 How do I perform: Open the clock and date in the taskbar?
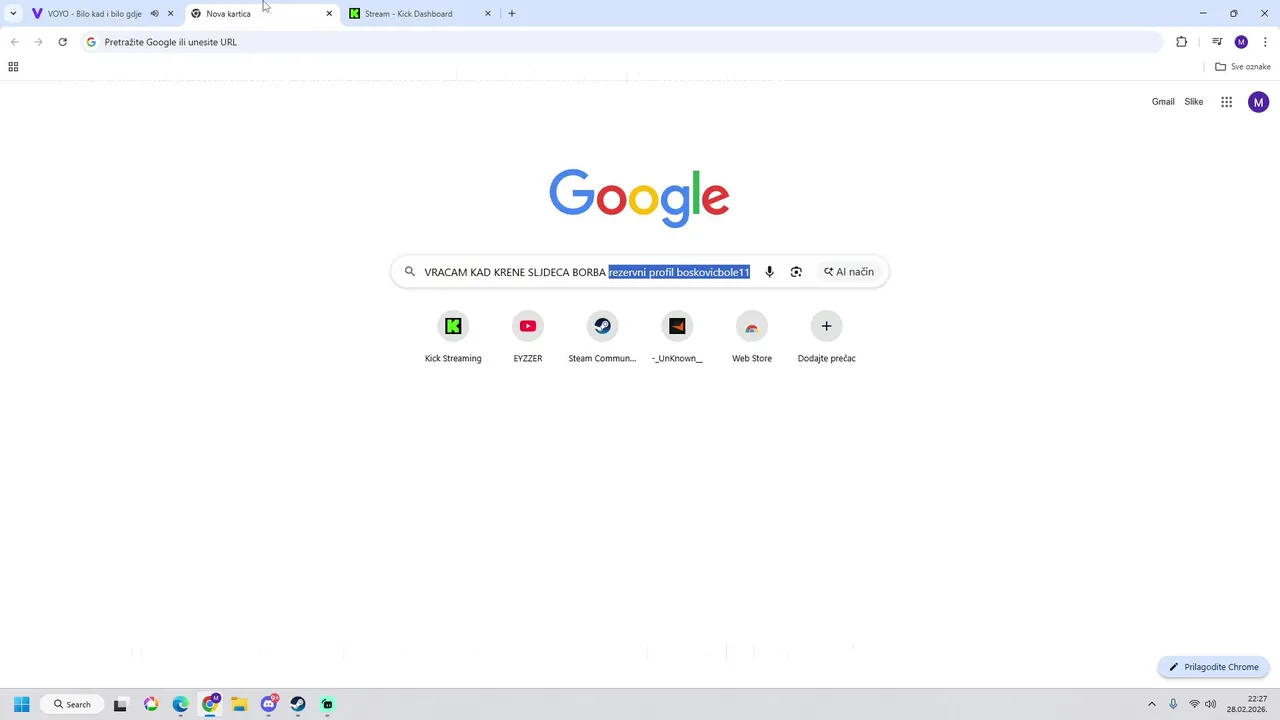[x=1247, y=704]
